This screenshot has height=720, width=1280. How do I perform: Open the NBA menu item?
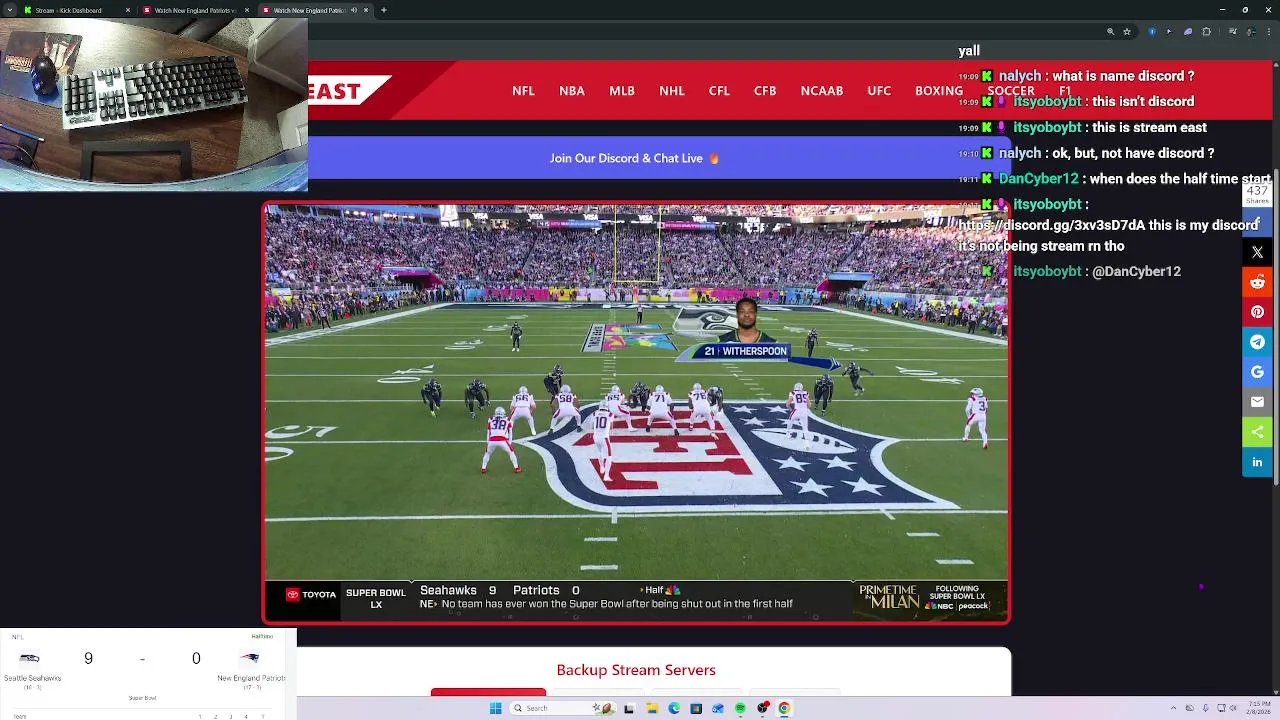(572, 91)
